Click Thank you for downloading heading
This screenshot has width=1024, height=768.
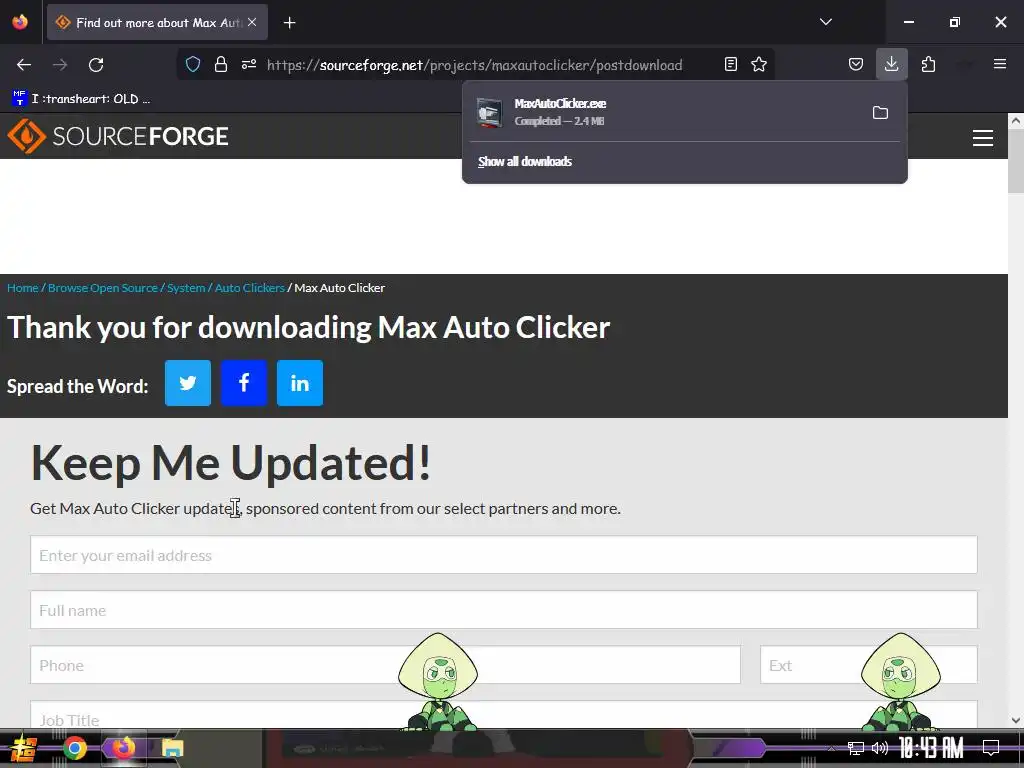point(308,327)
